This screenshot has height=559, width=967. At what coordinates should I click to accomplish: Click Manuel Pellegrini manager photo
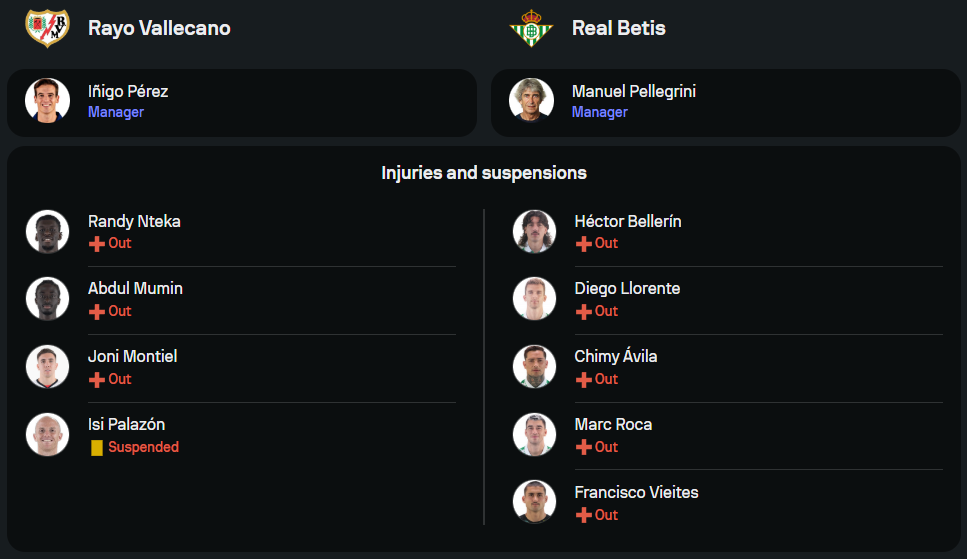[531, 101]
